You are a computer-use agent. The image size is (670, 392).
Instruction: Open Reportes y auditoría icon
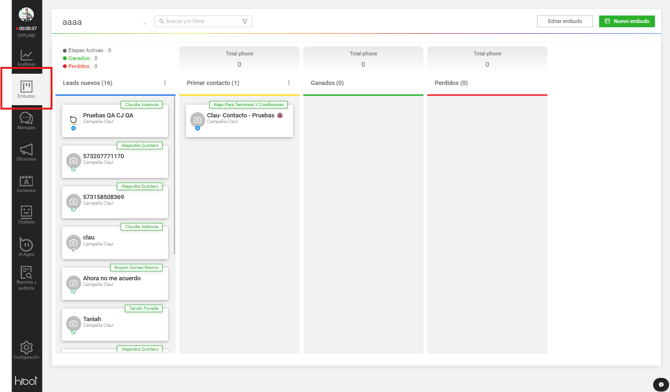[26, 278]
